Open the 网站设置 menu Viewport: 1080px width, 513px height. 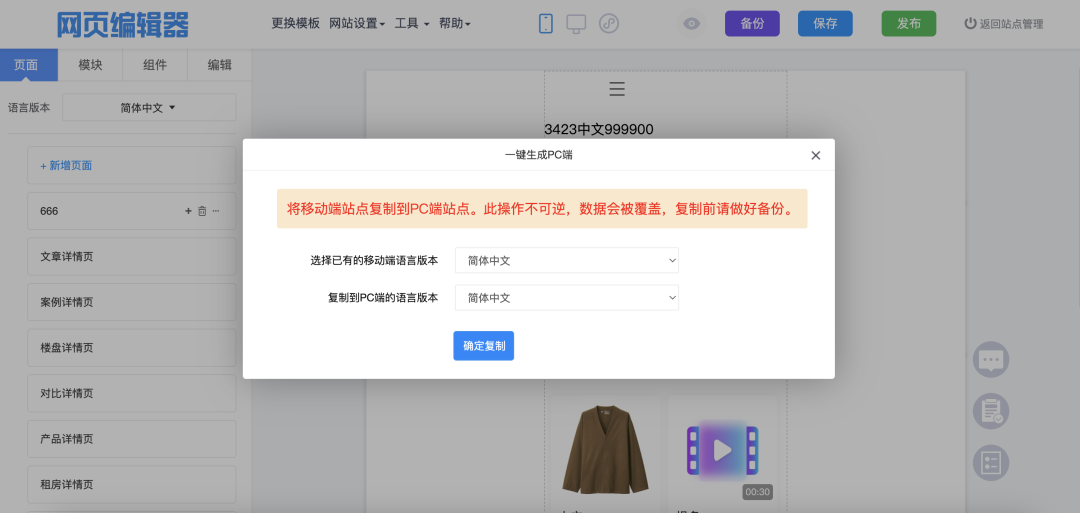(357, 23)
